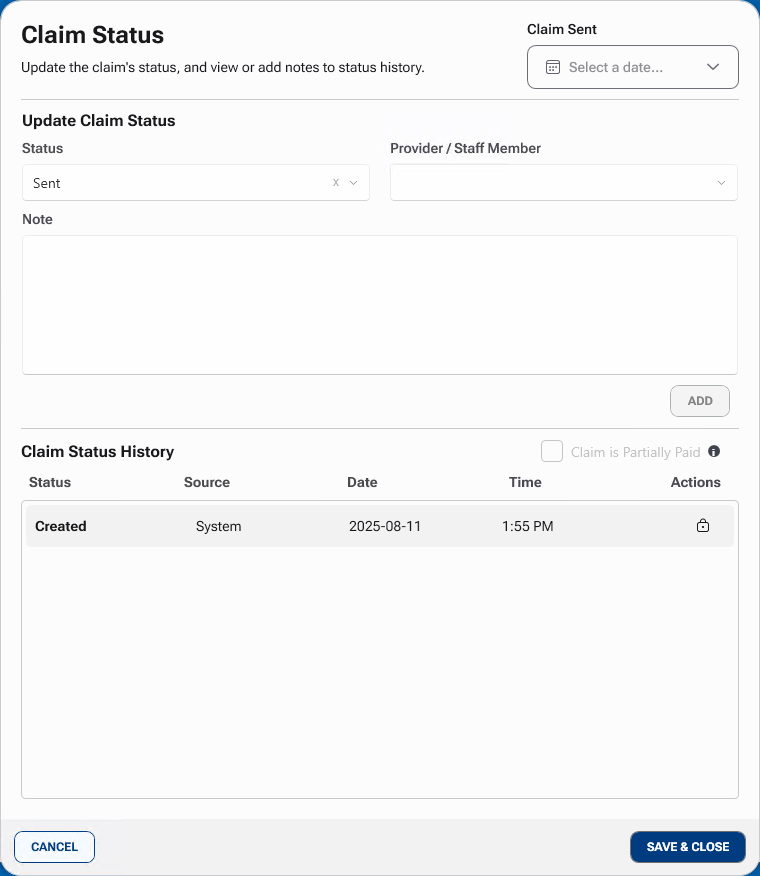Click the lock icon in the Created row
This screenshot has height=876, width=760.
[703, 526]
